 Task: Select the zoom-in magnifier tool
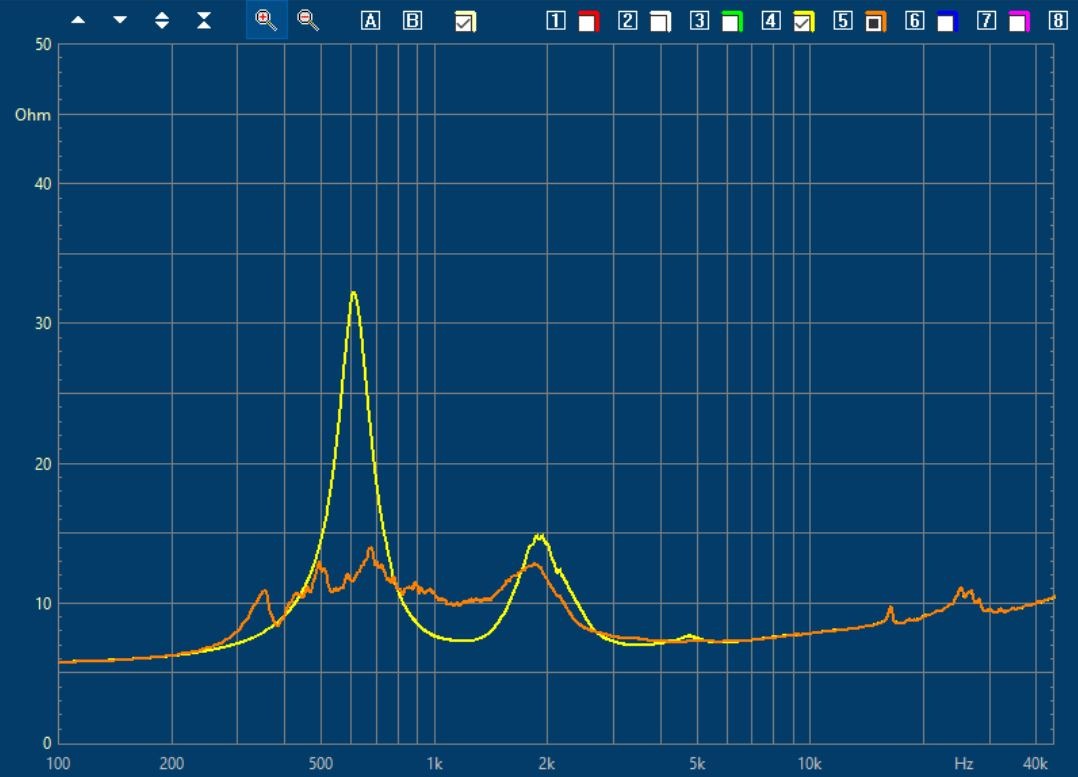(266, 21)
